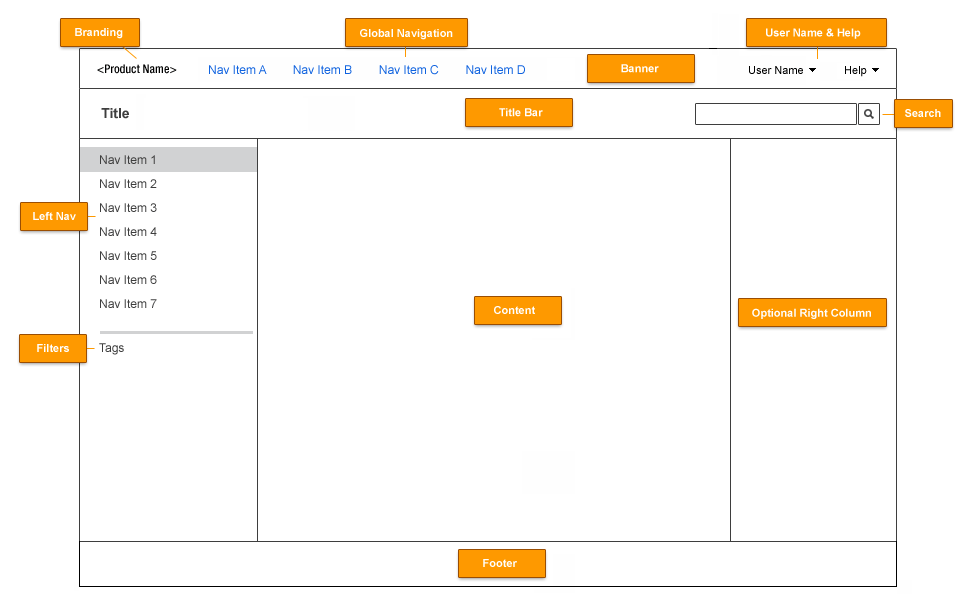Select the Optional Right Column callout
Viewport: 975px width, 608px height.
pyautogui.click(x=812, y=312)
